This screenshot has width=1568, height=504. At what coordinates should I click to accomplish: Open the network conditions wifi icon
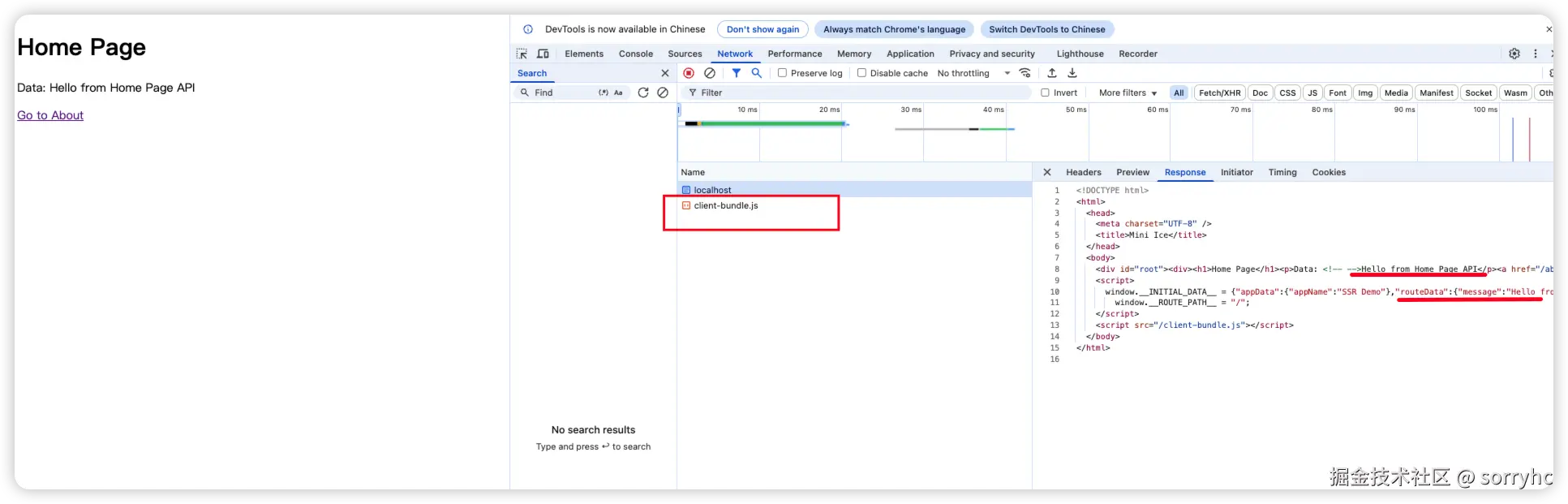1025,73
